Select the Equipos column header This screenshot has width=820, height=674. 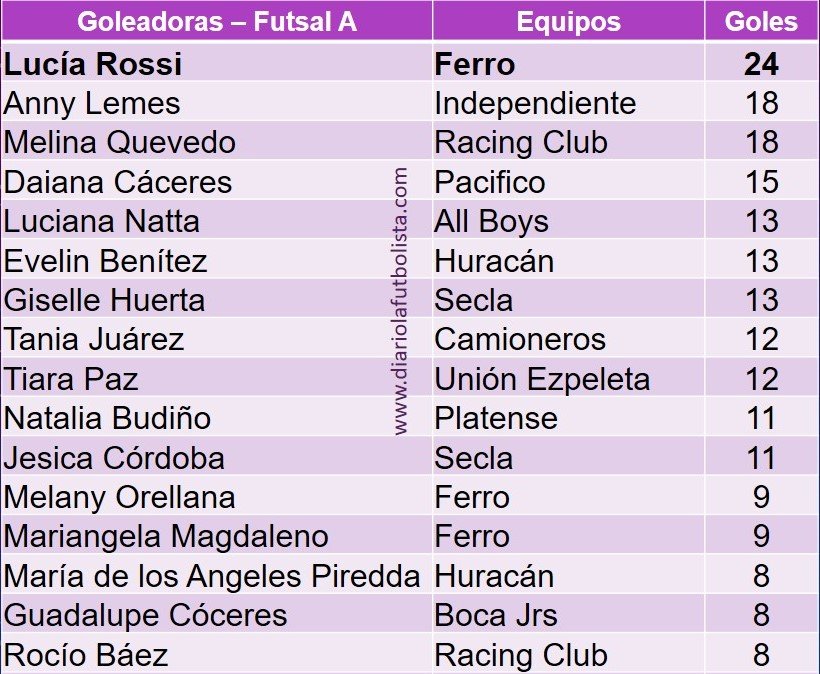point(568,21)
